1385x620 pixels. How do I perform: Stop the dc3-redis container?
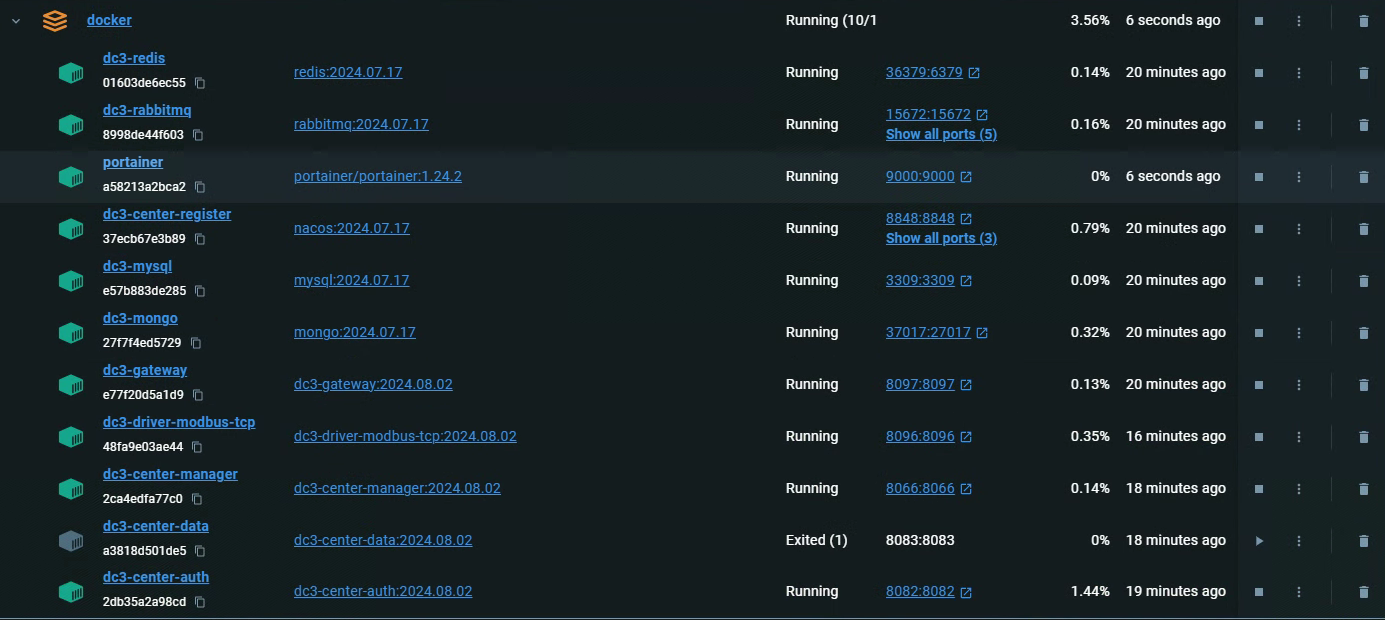click(1259, 73)
